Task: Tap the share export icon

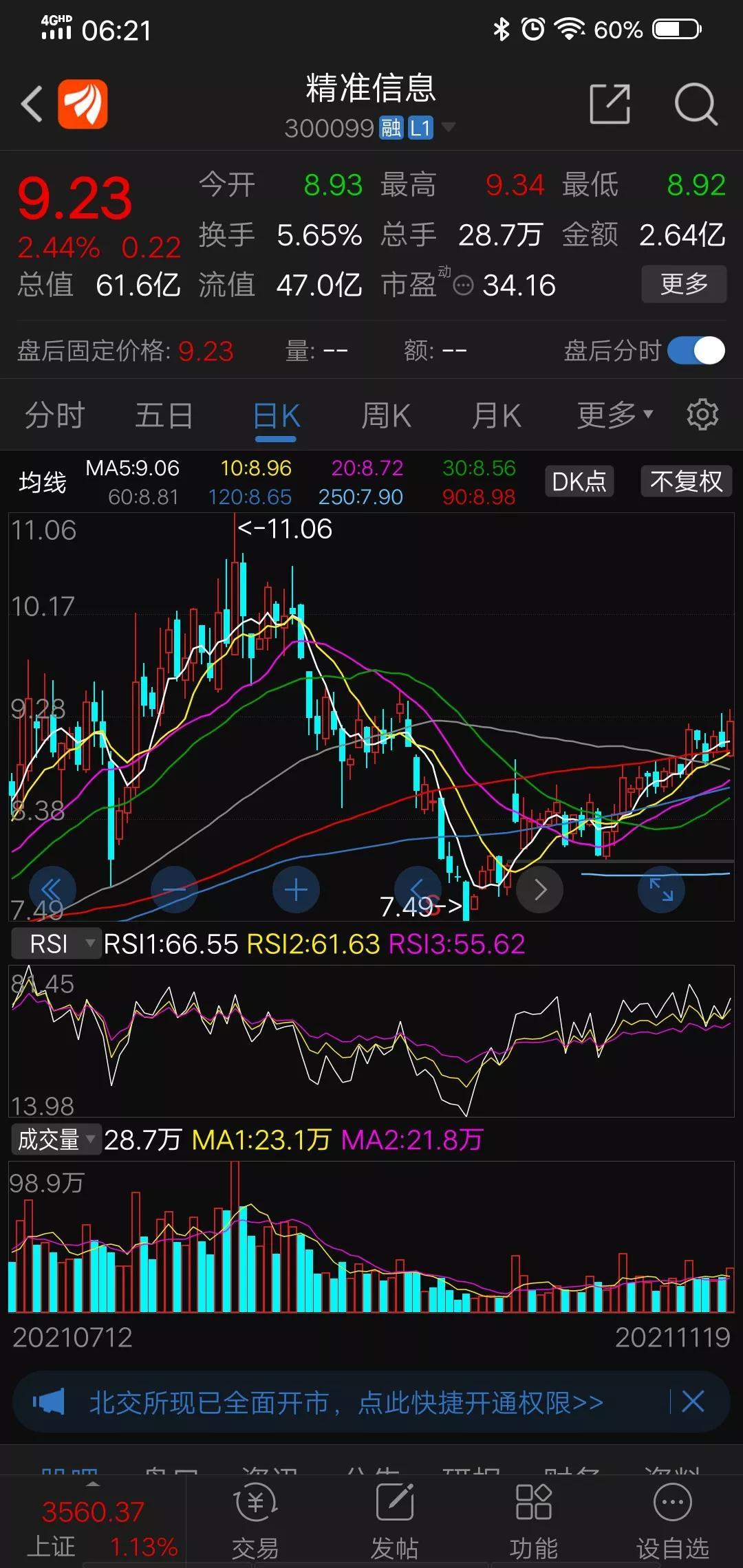Action: click(610, 104)
